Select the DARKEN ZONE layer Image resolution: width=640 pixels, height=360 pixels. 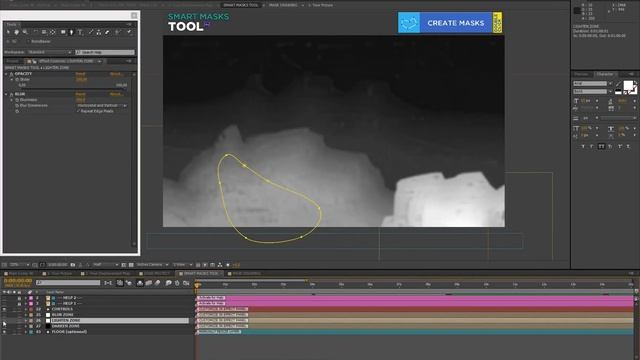[65, 327]
